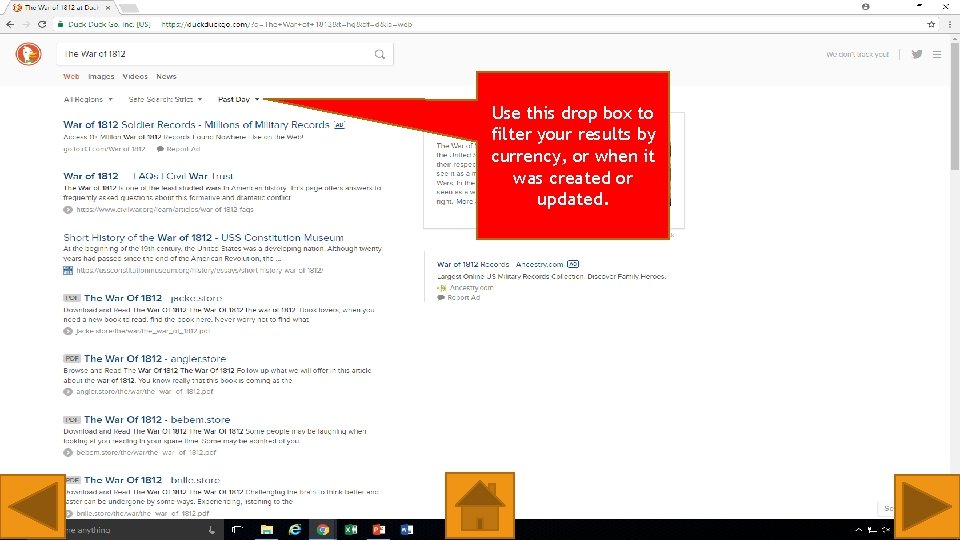The image size is (960, 540).
Task: Click "We don't track you" text
Action: click(857, 54)
